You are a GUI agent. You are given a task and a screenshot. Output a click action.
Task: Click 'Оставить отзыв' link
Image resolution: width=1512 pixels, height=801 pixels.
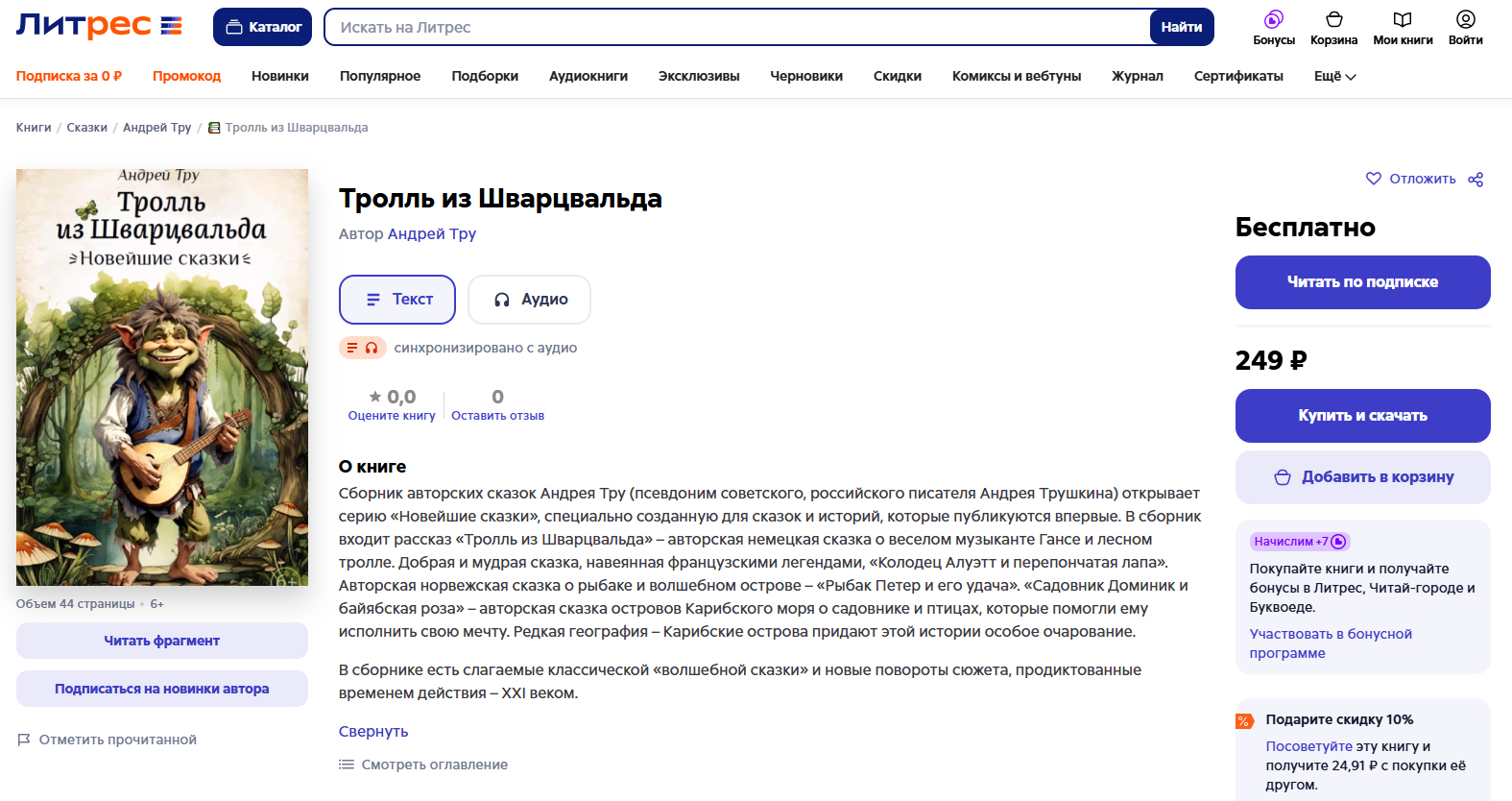(x=497, y=416)
